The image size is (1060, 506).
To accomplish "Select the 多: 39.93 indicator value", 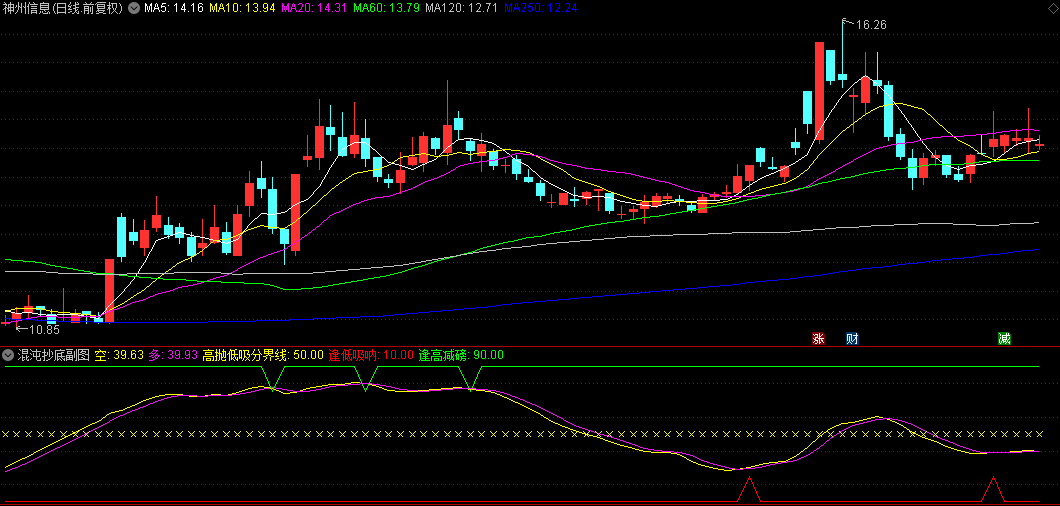I will (173, 355).
